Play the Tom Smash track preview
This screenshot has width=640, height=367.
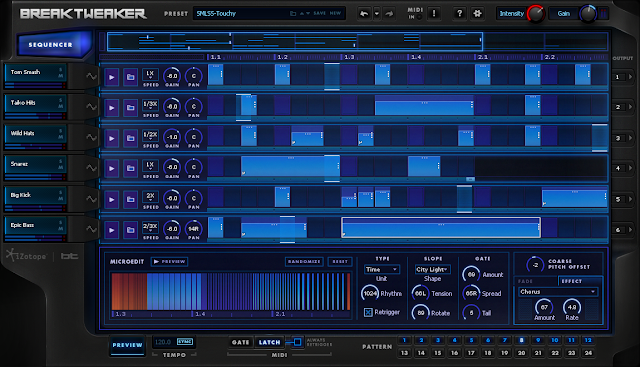point(111,77)
